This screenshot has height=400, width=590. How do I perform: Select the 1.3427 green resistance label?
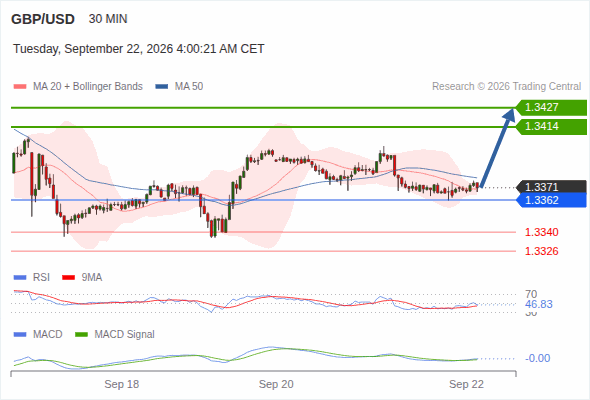551,108
